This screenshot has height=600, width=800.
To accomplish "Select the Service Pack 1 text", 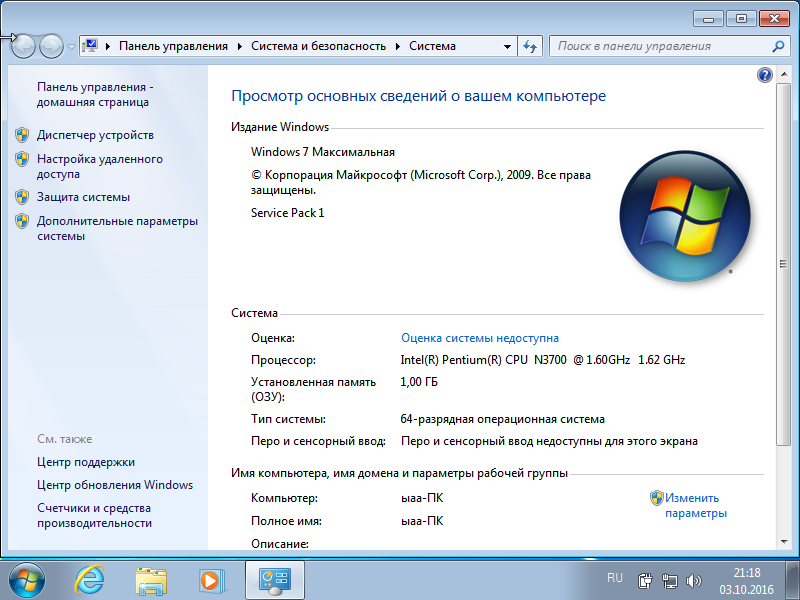I will point(287,213).
